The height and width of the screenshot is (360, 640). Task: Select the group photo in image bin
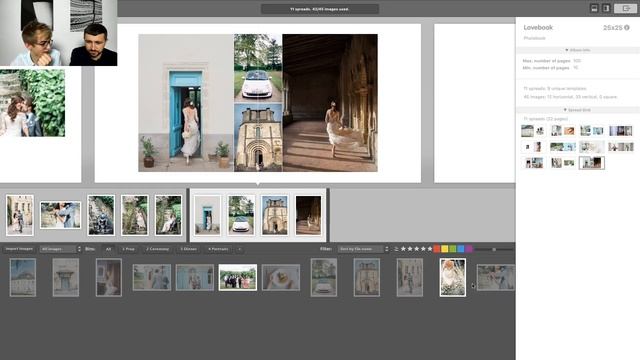click(x=238, y=277)
